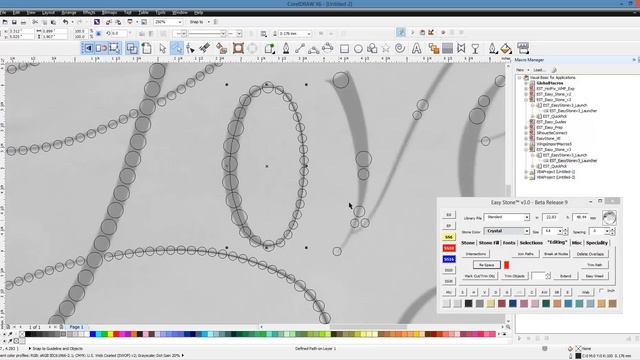This screenshot has width=640, height=360.
Task: Click the gray gradient square icon
Action: [x=447, y=49]
